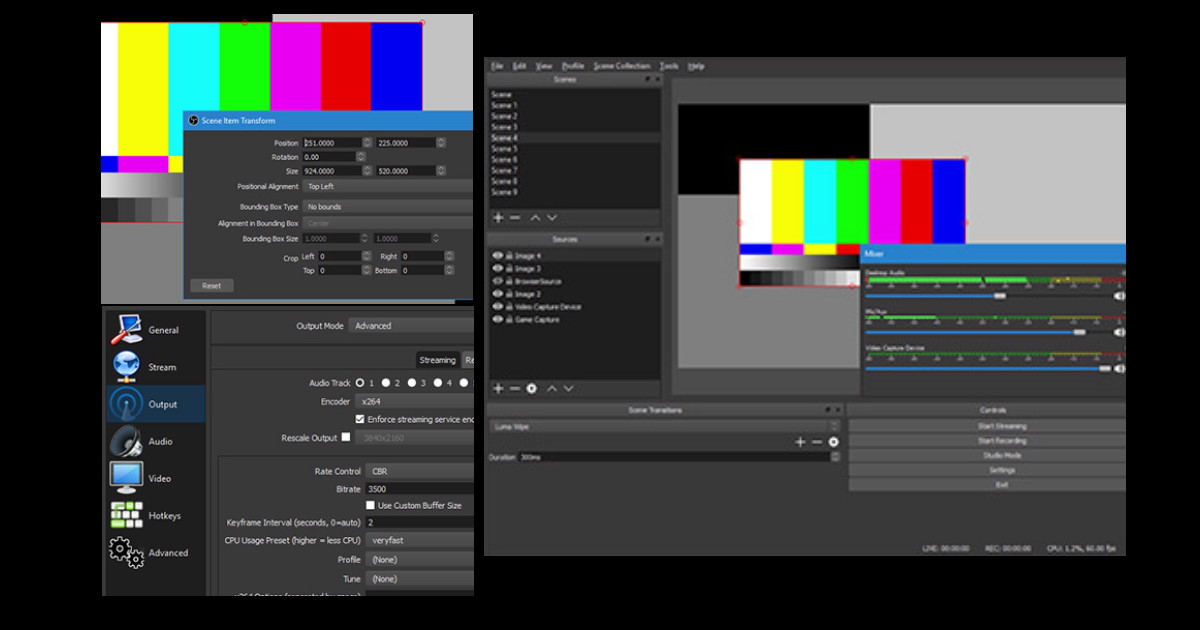Reset the Scene Item Transform values
This screenshot has width=1200, height=630.
pos(212,285)
